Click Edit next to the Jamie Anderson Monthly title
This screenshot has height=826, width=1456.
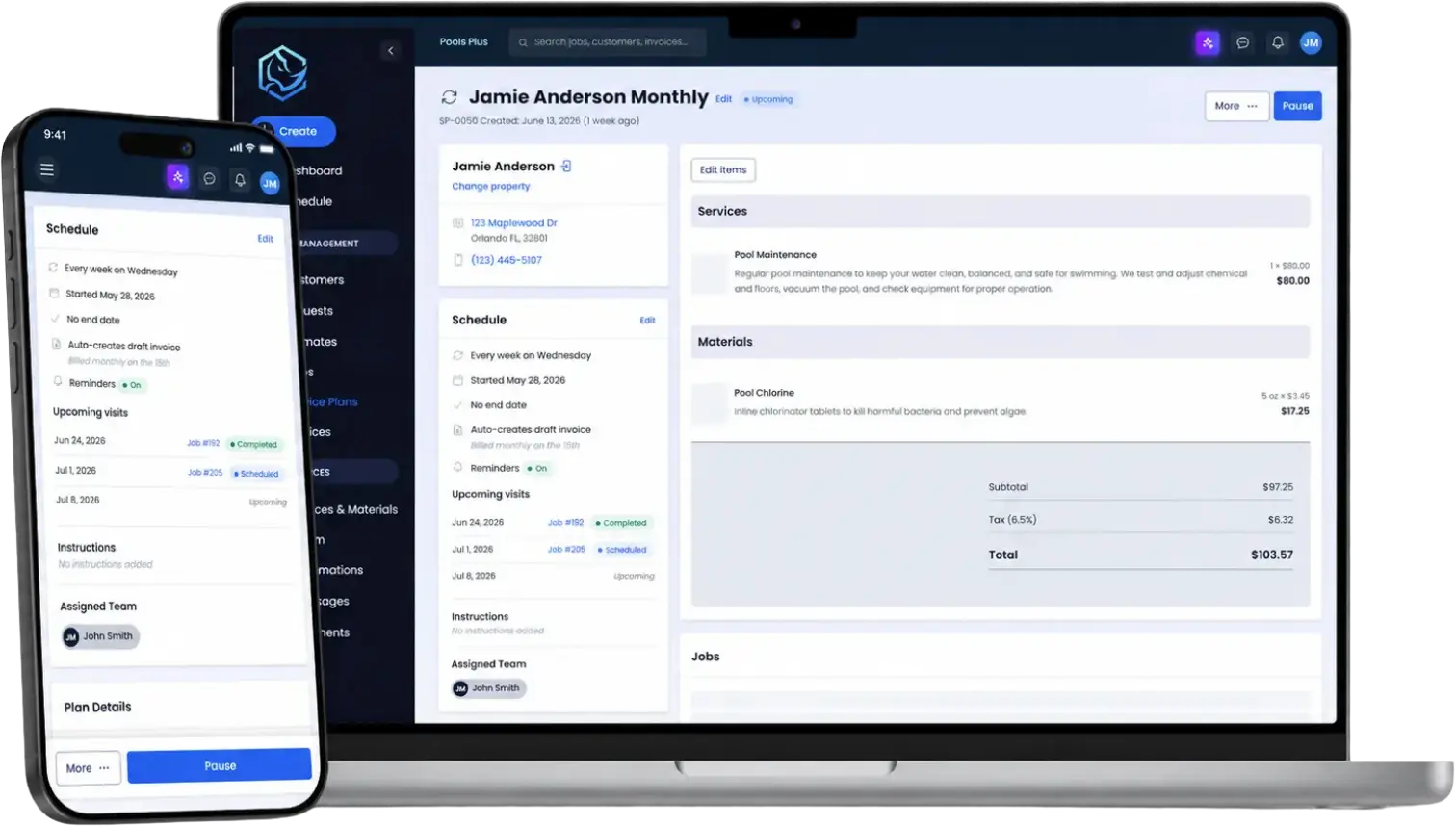point(723,99)
